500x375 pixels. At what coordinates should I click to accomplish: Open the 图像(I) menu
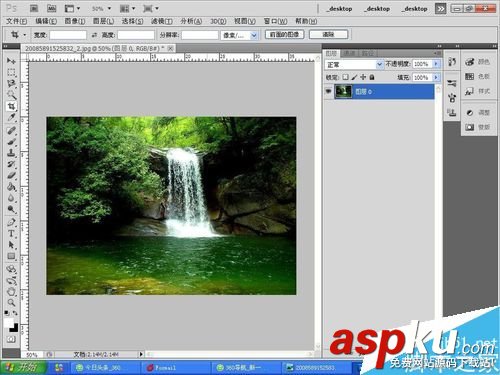[x=75, y=21]
